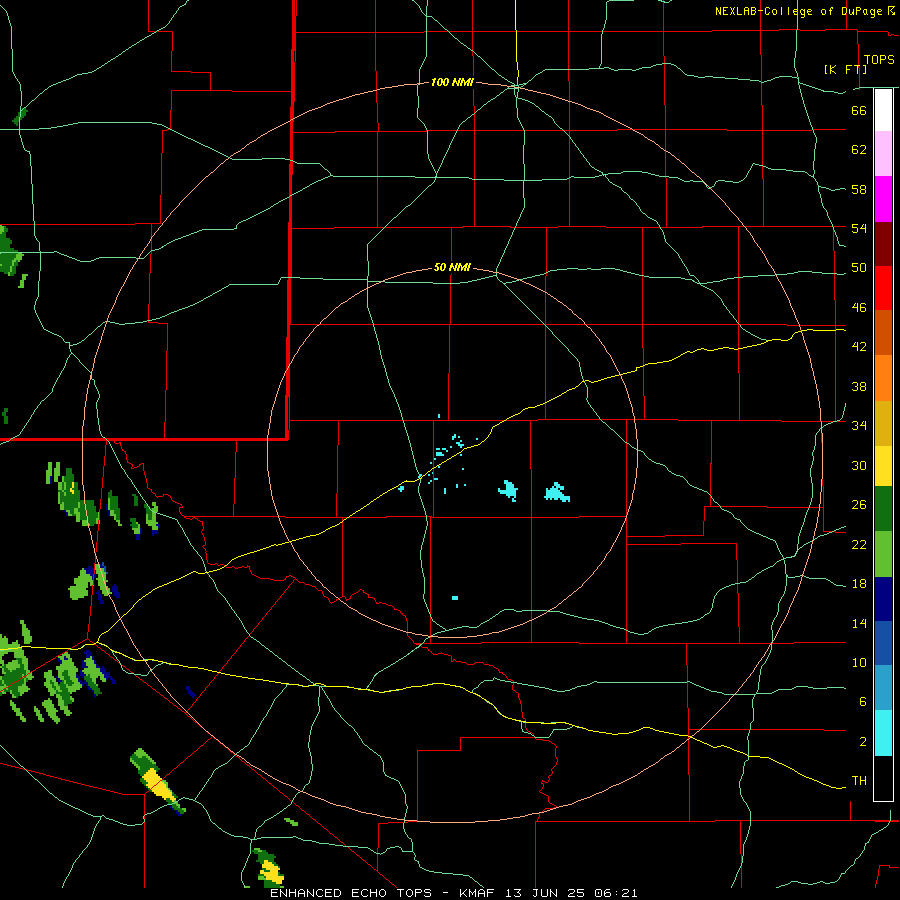Pick the cyan legend swatch
Viewport: 900px width, 900px height.
pos(883,733)
